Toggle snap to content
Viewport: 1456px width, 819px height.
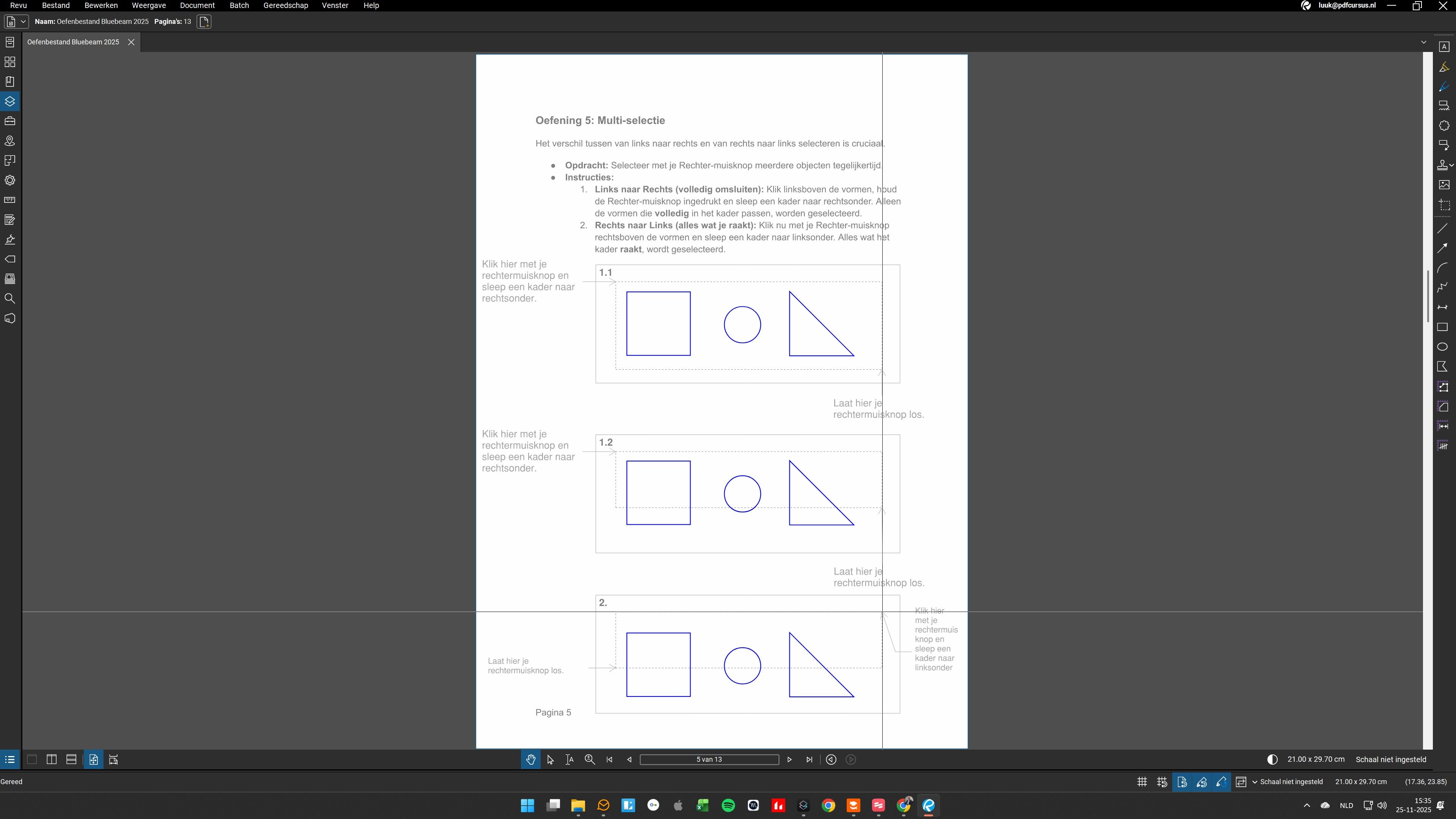1182,782
